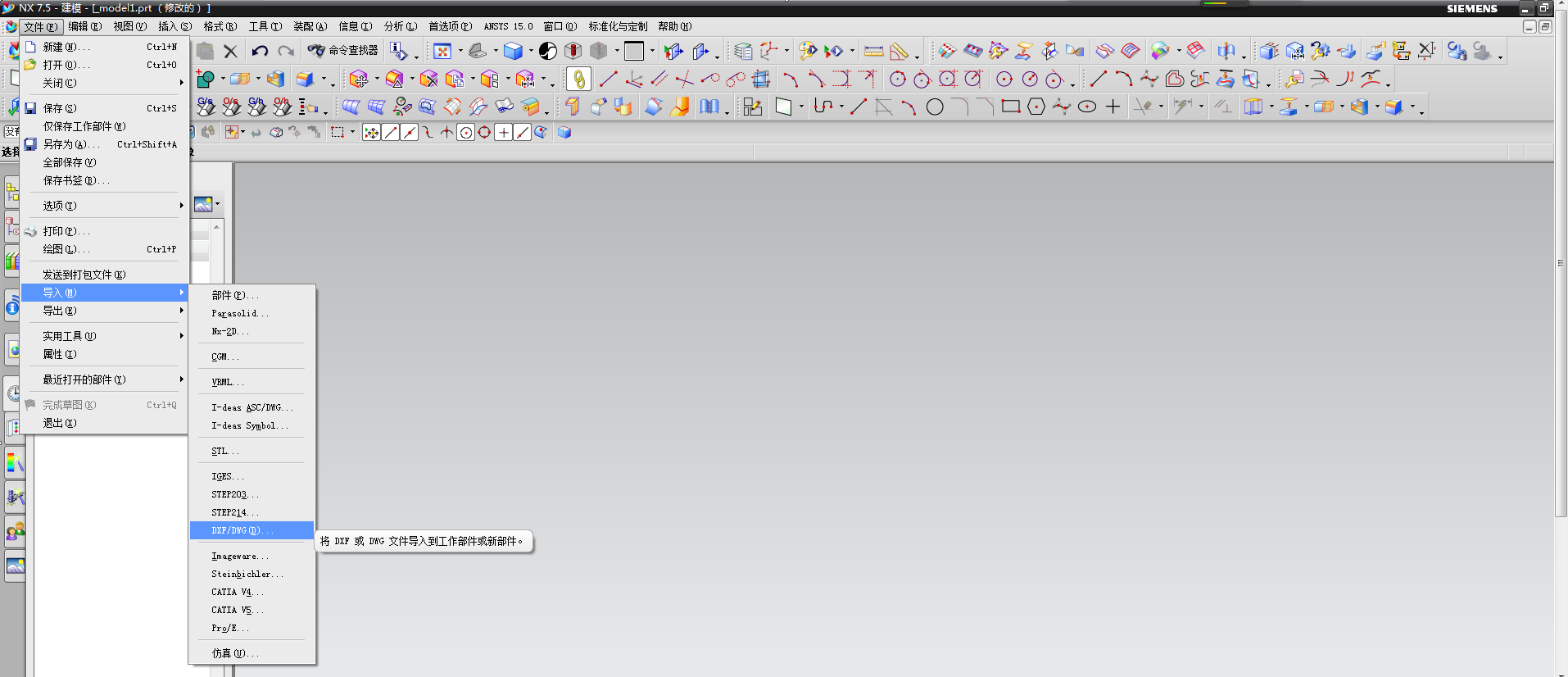The width and height of the screenshot is (1568, 677).
Task: Select the Polygon hexagon sketch tool
Action: (x=1036, y=107)
